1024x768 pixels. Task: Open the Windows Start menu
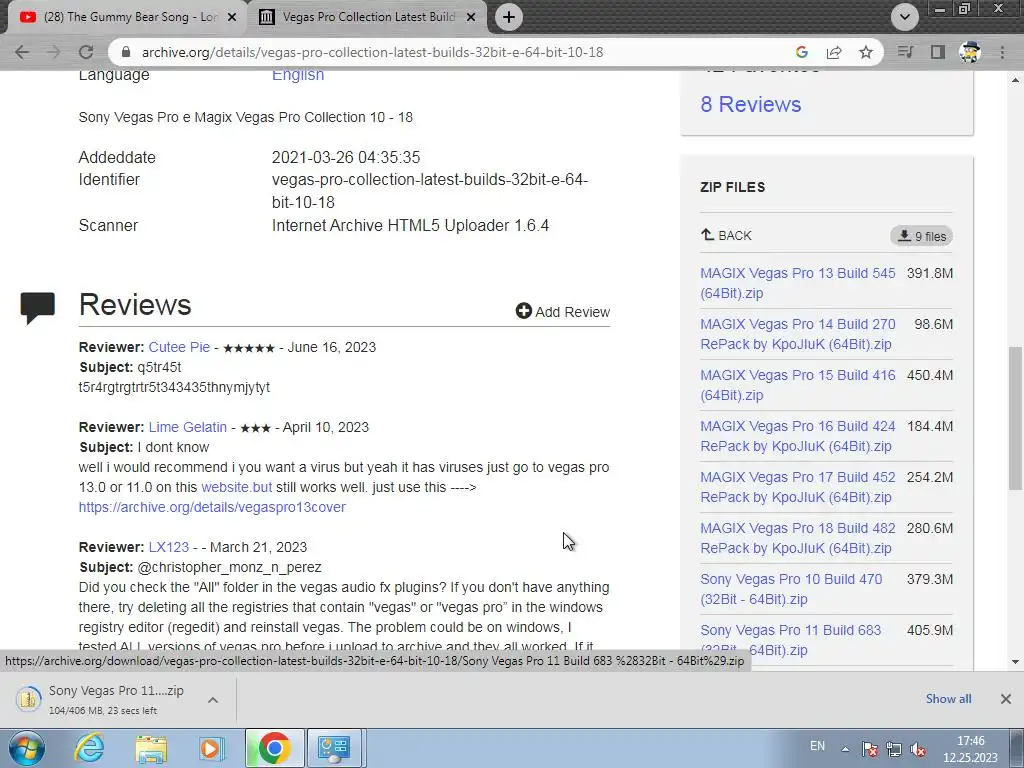point(26,748)
